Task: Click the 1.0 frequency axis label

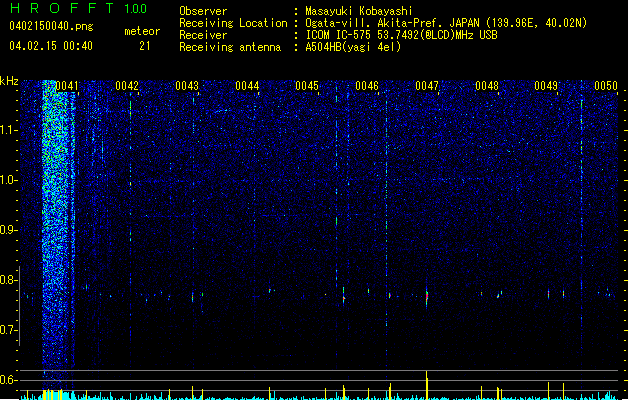Action: coord(8,180)
